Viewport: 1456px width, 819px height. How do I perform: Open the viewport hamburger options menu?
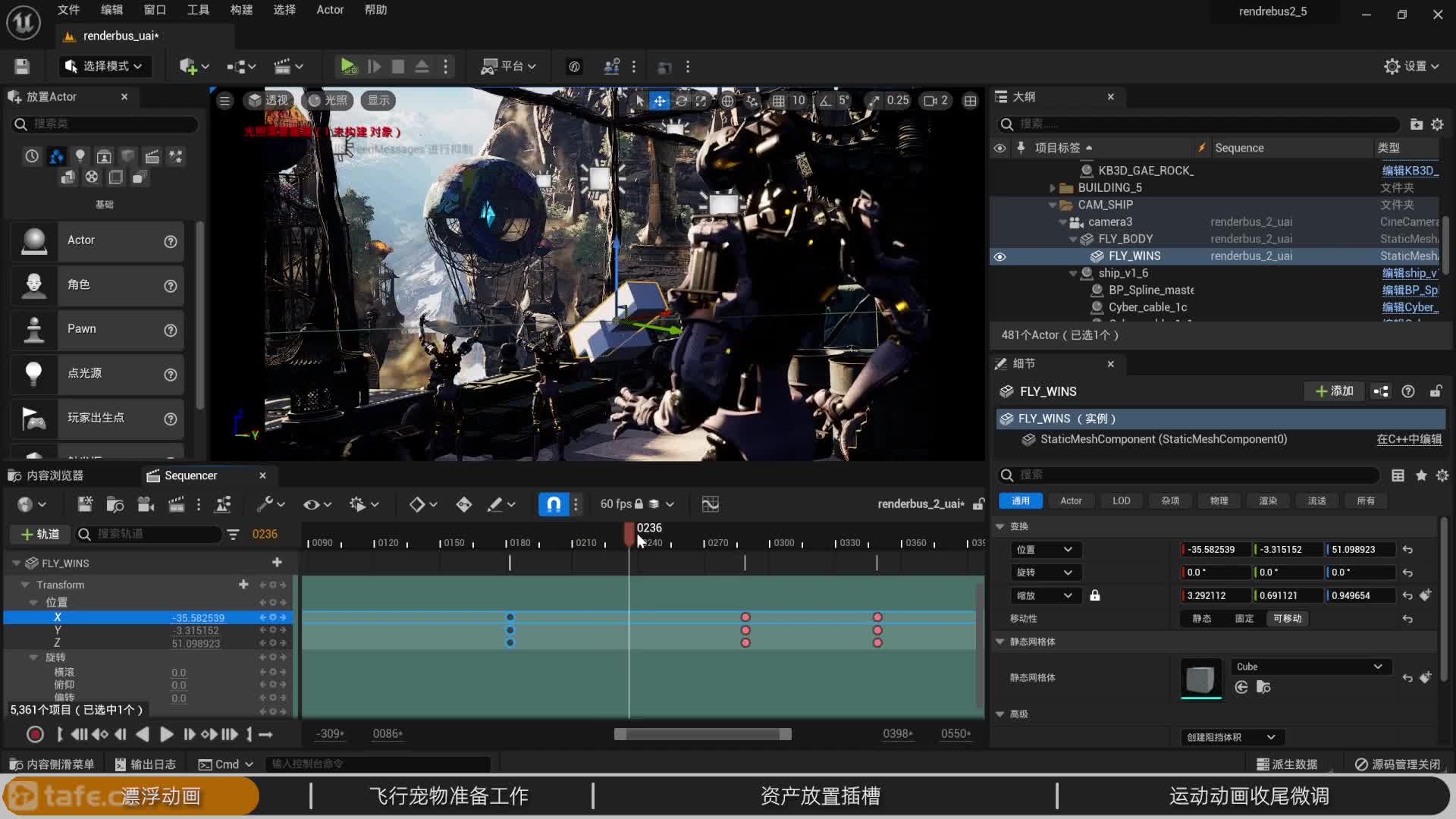[x=224, y=100]
